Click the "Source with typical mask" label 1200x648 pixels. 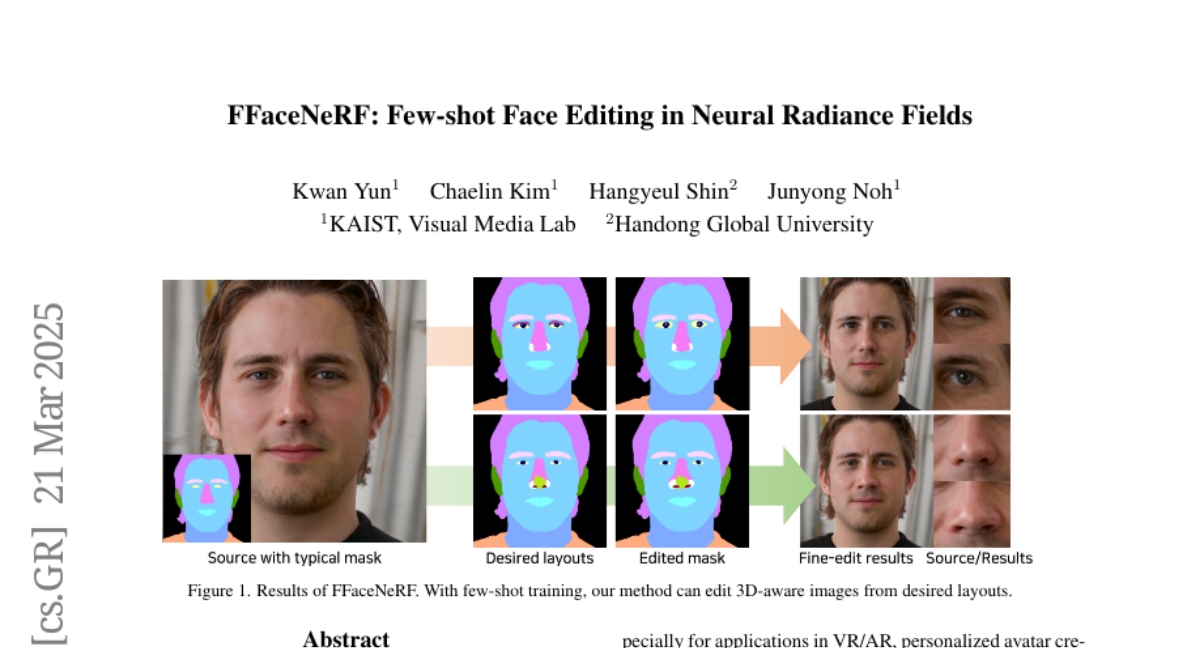pyautogui.click(x=294, y=558)
